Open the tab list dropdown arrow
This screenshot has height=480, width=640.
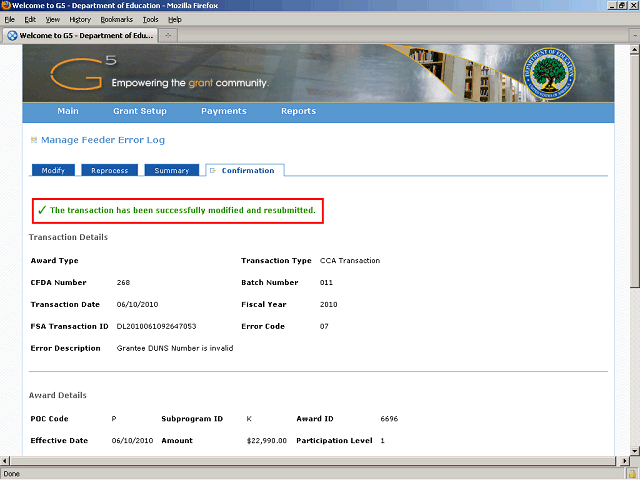click(x=635, y=36)
